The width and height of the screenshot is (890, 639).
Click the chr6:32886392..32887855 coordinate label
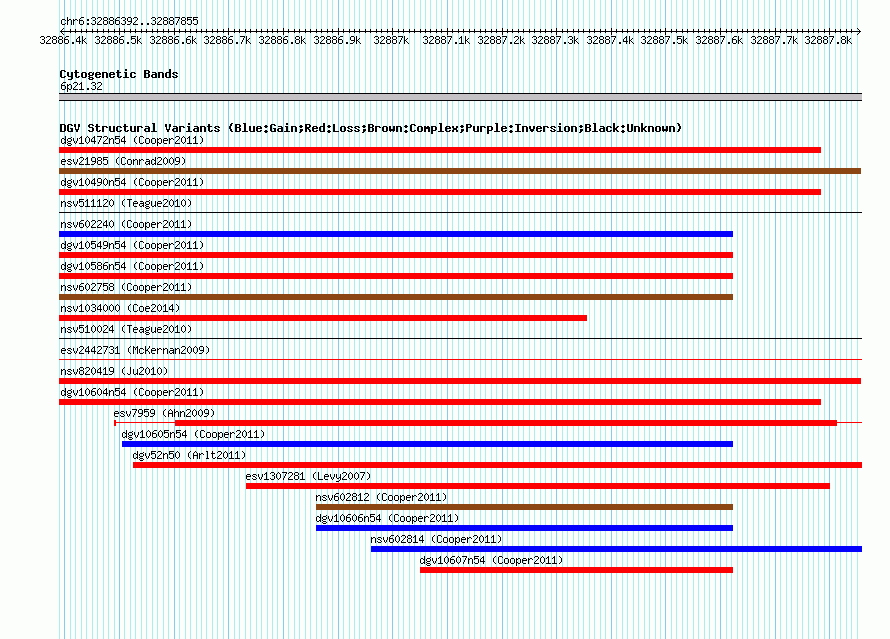[x=129, y=22]
